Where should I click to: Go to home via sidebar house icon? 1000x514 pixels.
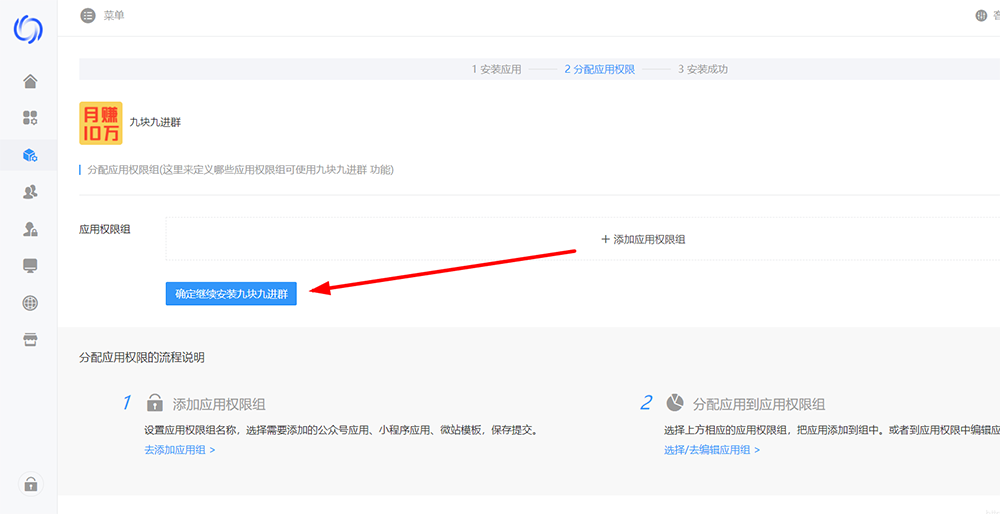tap(30, 81)
